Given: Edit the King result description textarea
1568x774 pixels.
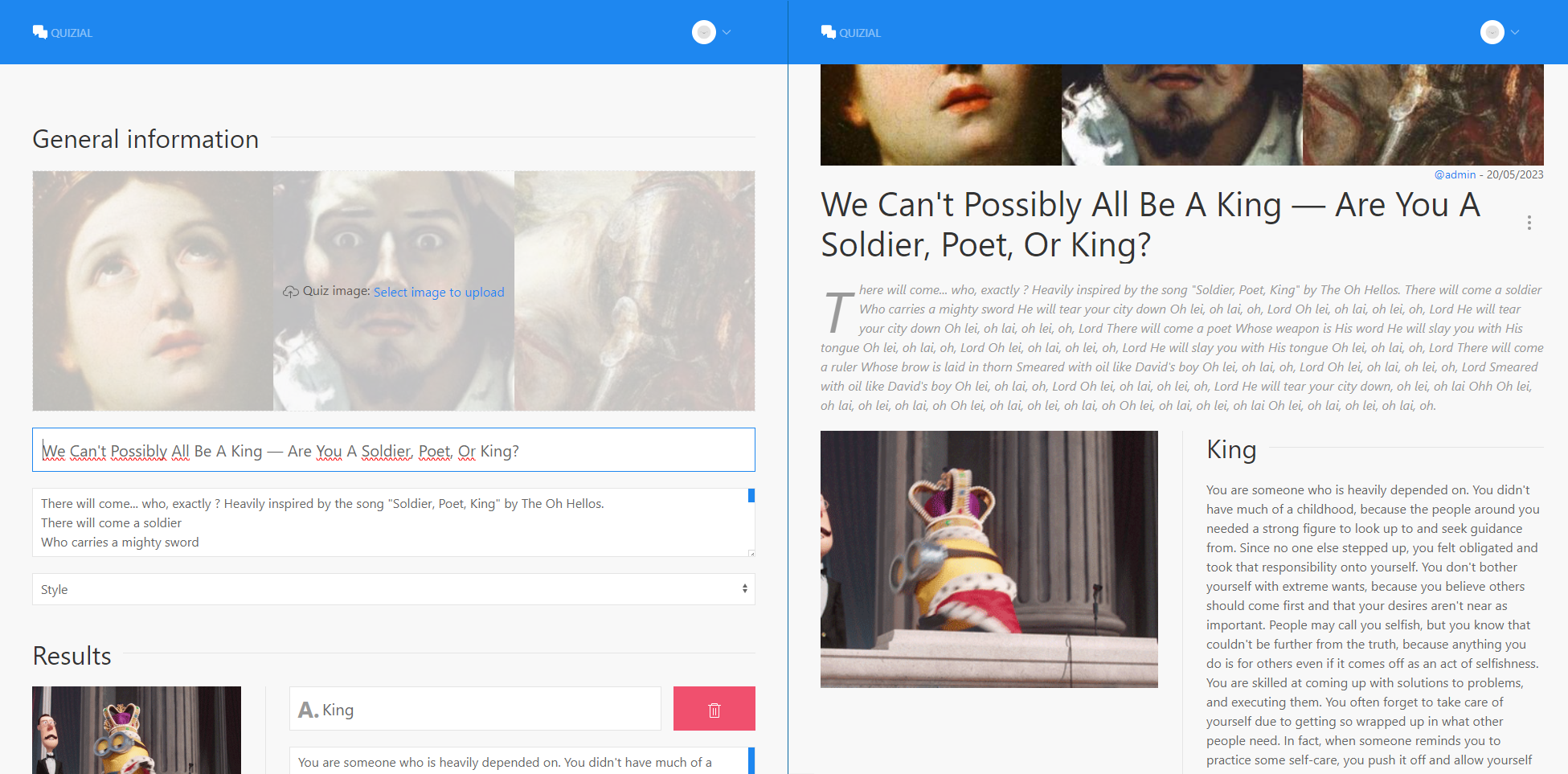Looking at the screenshot, I should pos(522,761).
